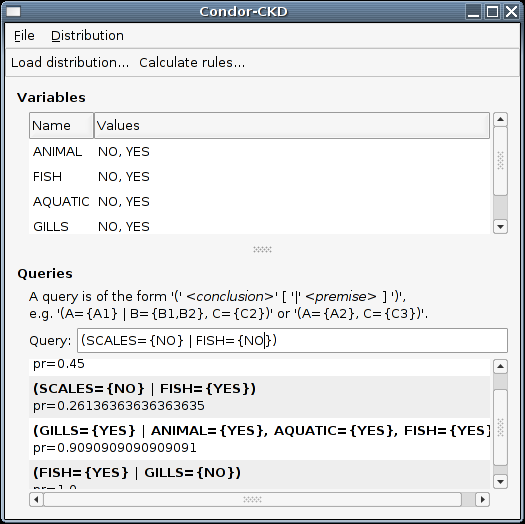Image resolution: width=525 pixels, height=524 pixels.
Task: Select the pr=0.45 result line
Action: (x=59, y=364)
